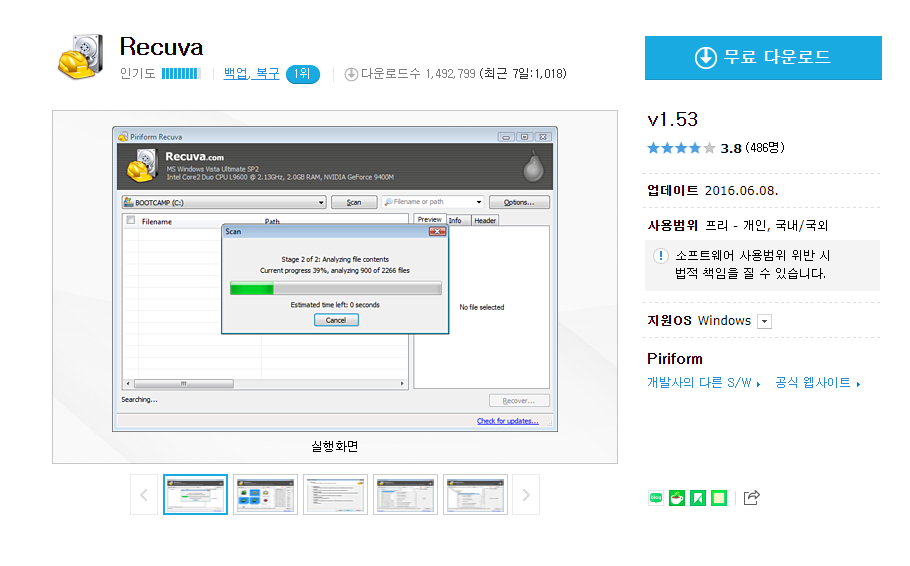Minimize the Piriform Recuva window
The height and width of the screenshot is (566, 910).
click(506, 137)
